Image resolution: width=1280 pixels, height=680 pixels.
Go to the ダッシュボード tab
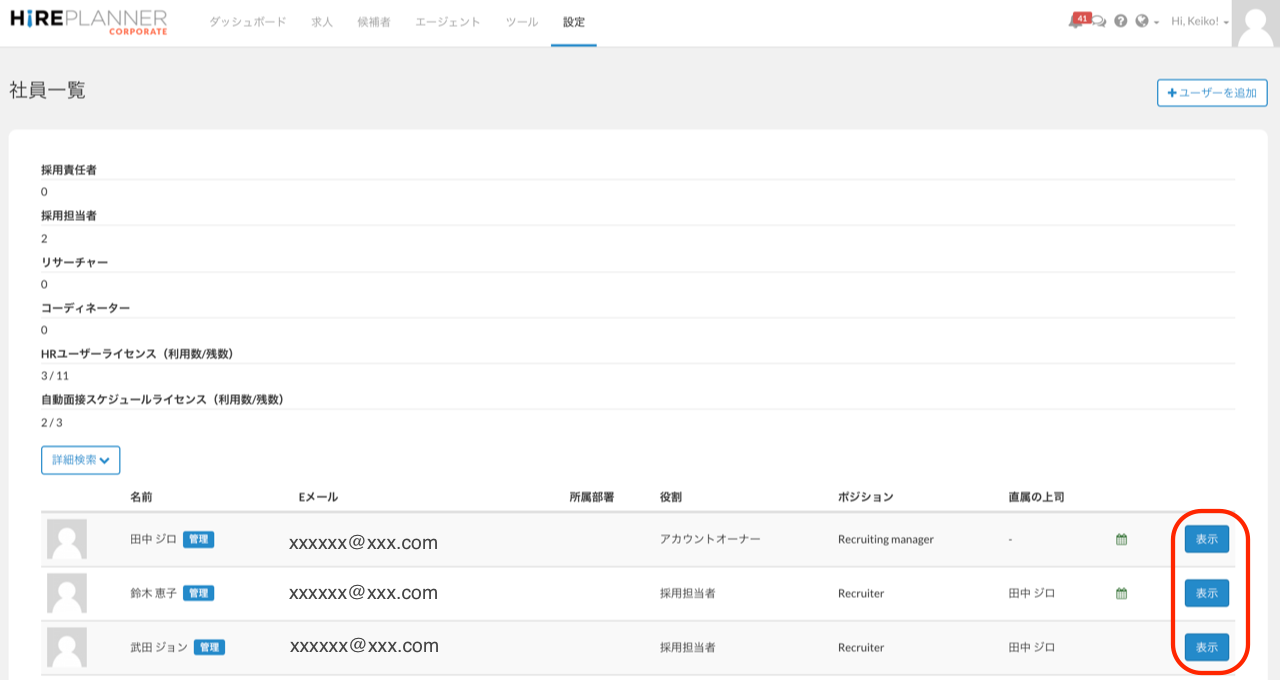[x=247, y=22]
